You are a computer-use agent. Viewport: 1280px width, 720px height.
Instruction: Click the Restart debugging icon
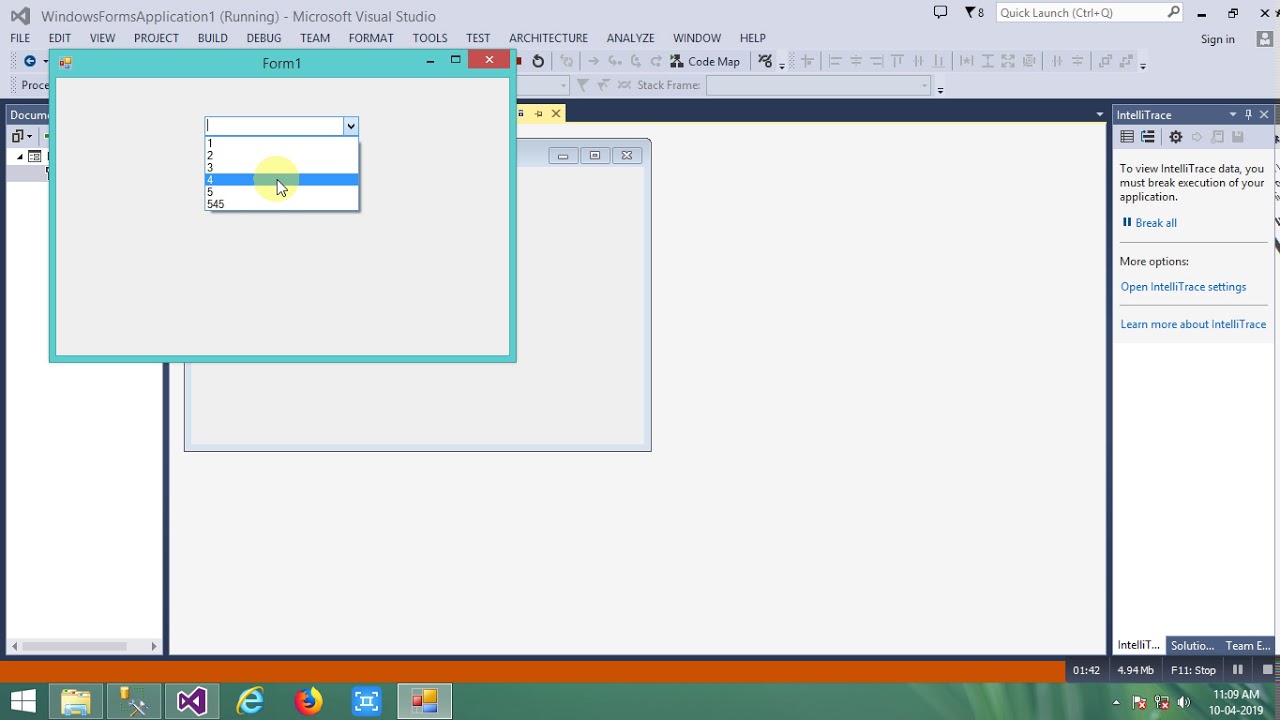tap(538, 61)
